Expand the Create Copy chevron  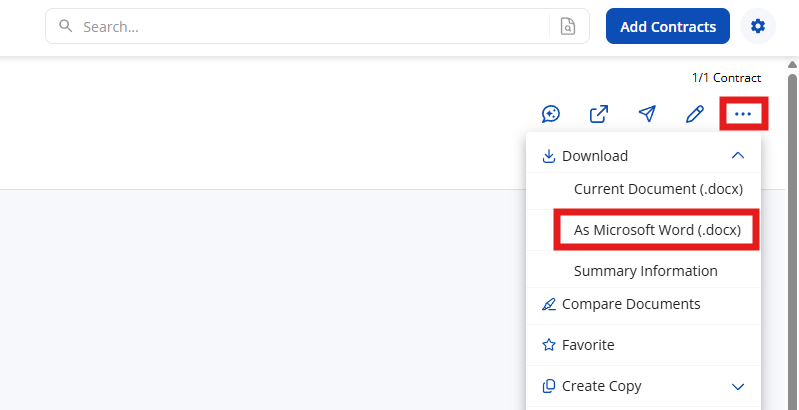(738, 386)
